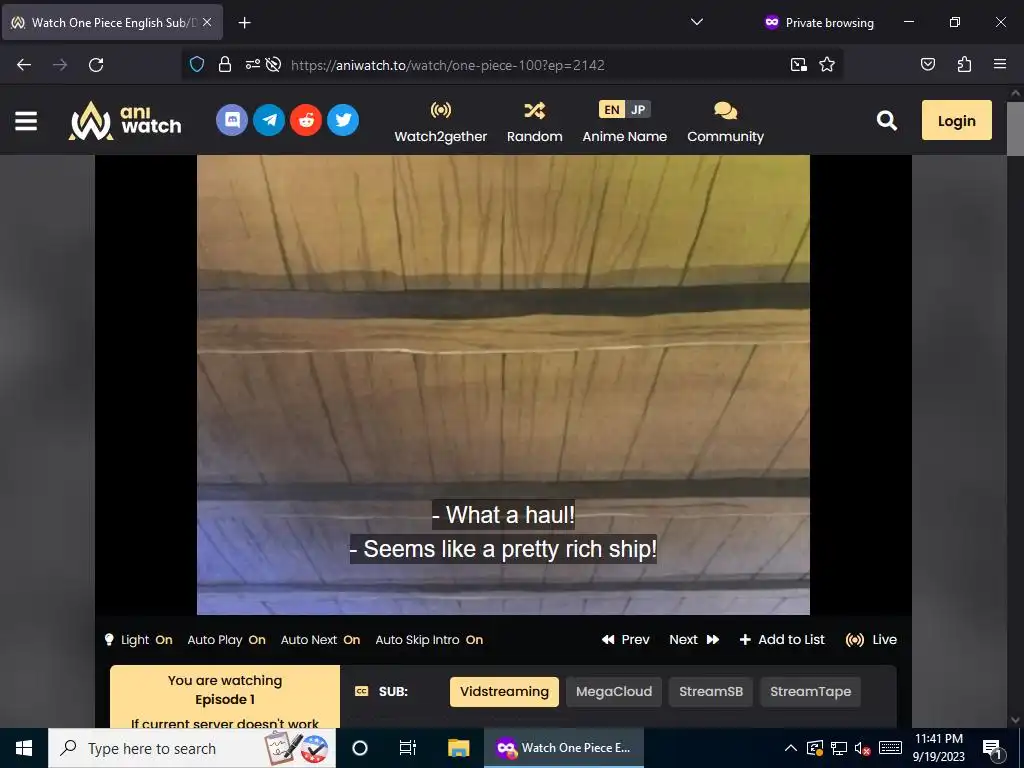Show hidden system tray icons
The width and height of the screenshot is (1024, 768).
pos(790,748)
